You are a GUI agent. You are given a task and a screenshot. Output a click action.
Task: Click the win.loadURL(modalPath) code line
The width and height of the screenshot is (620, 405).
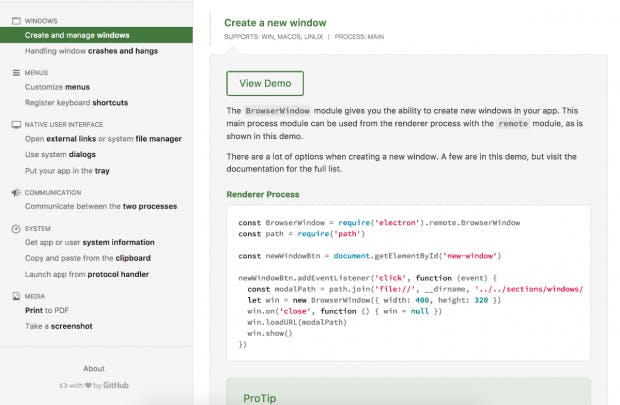pos(297,322)
